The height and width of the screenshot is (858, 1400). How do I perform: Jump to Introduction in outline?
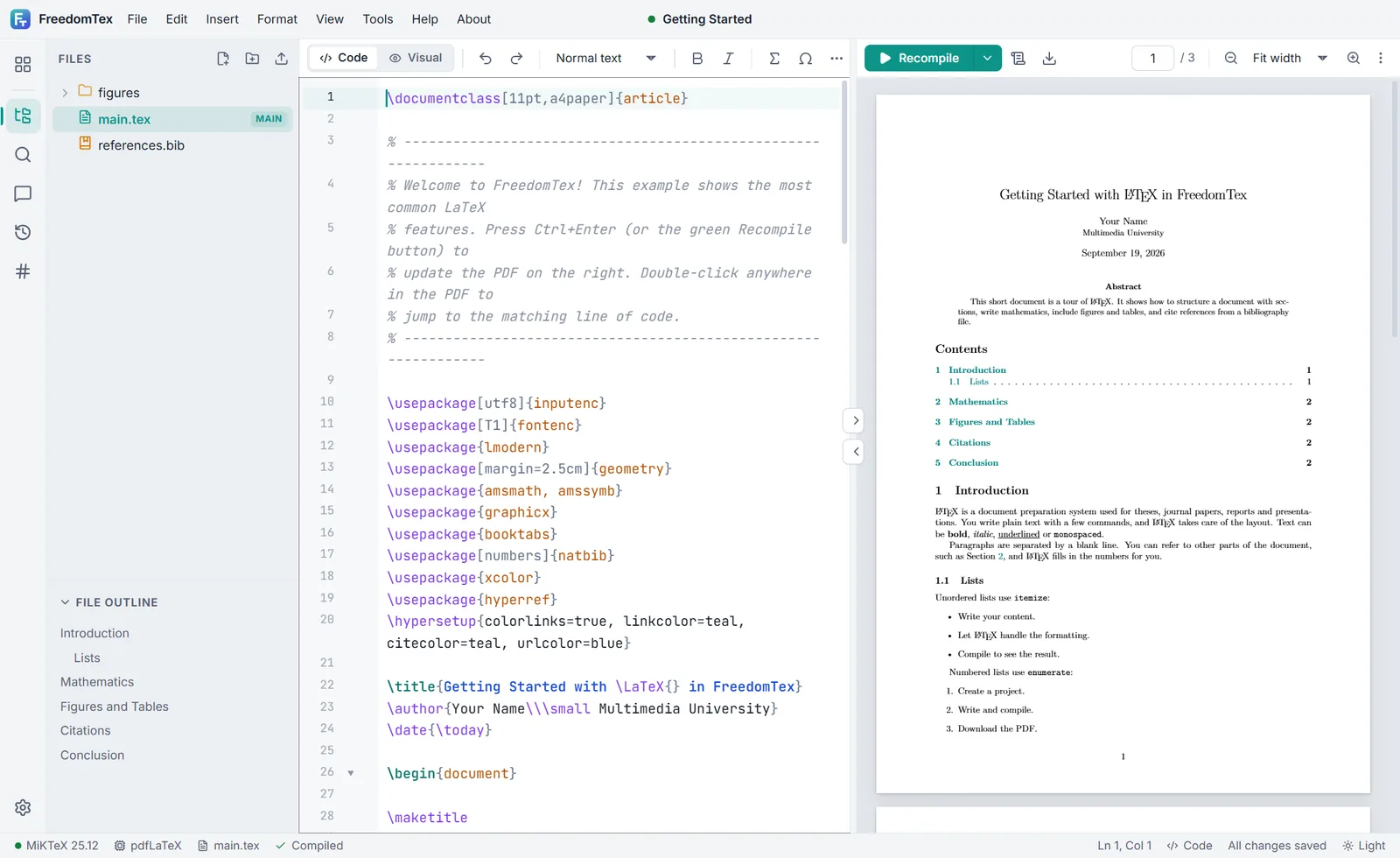(x=94, y=633)
